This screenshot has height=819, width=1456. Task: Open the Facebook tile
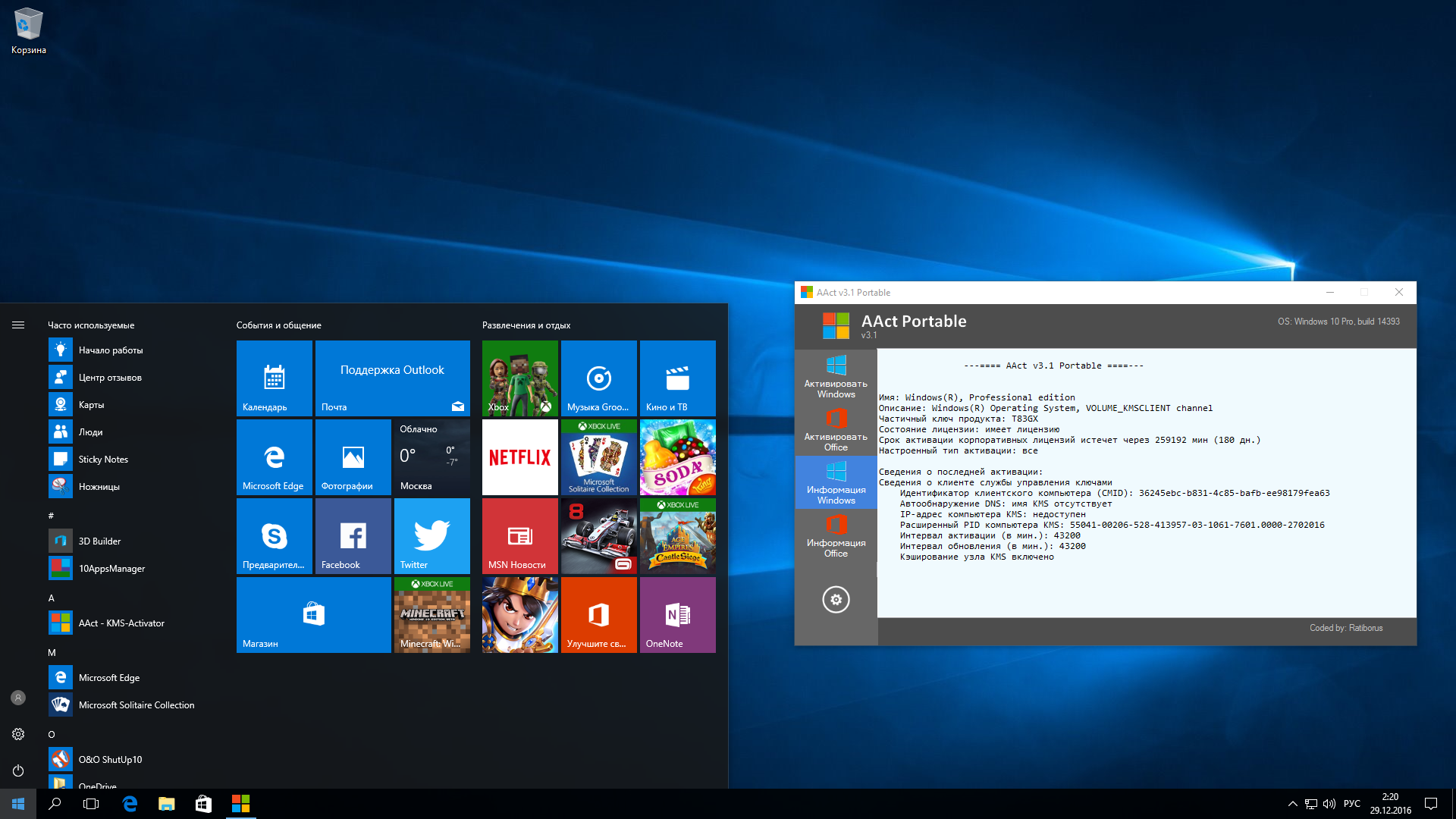click(353, 536)
